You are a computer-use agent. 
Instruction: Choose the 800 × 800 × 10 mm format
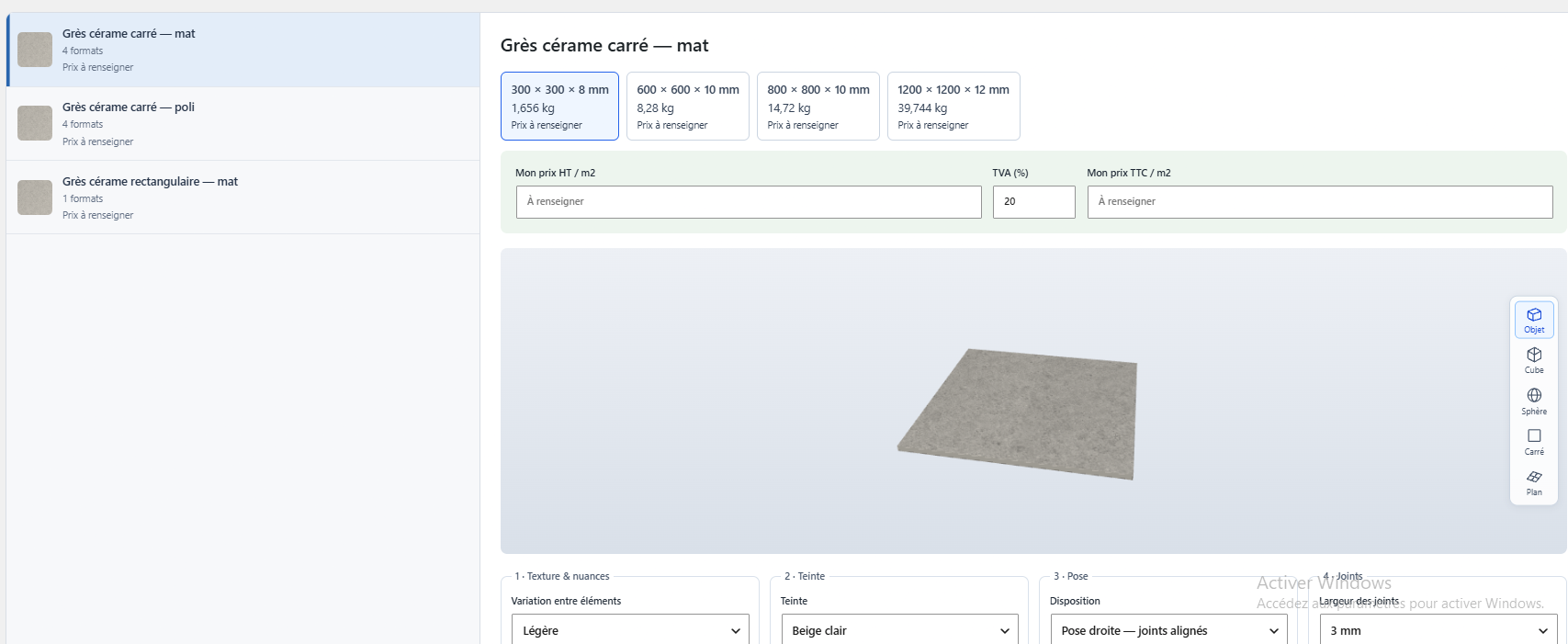[x=818, y=106]
